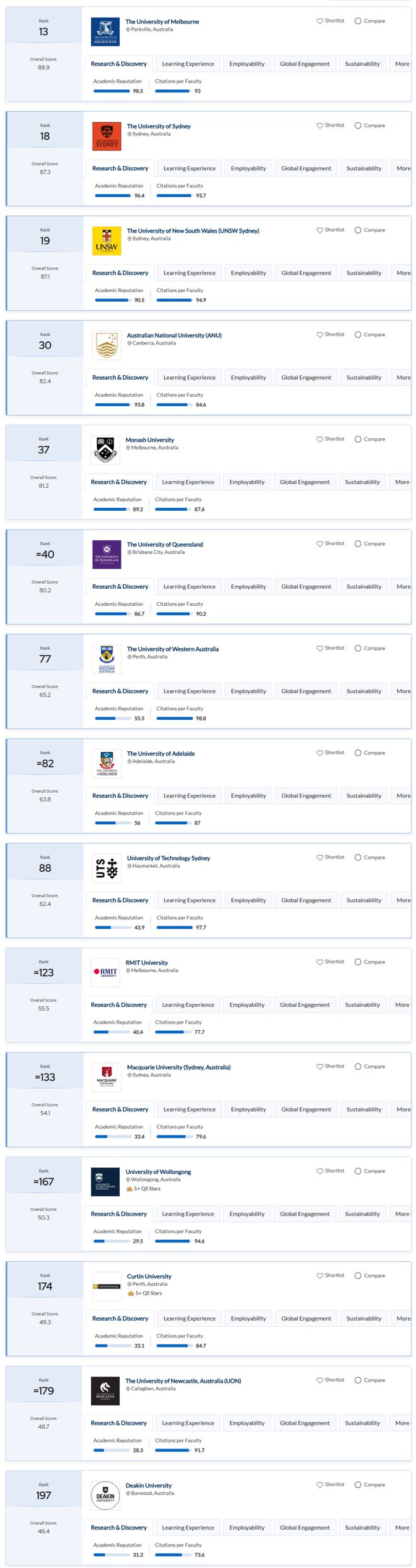Click the UTS logo thumbnail

click(107, 868)
